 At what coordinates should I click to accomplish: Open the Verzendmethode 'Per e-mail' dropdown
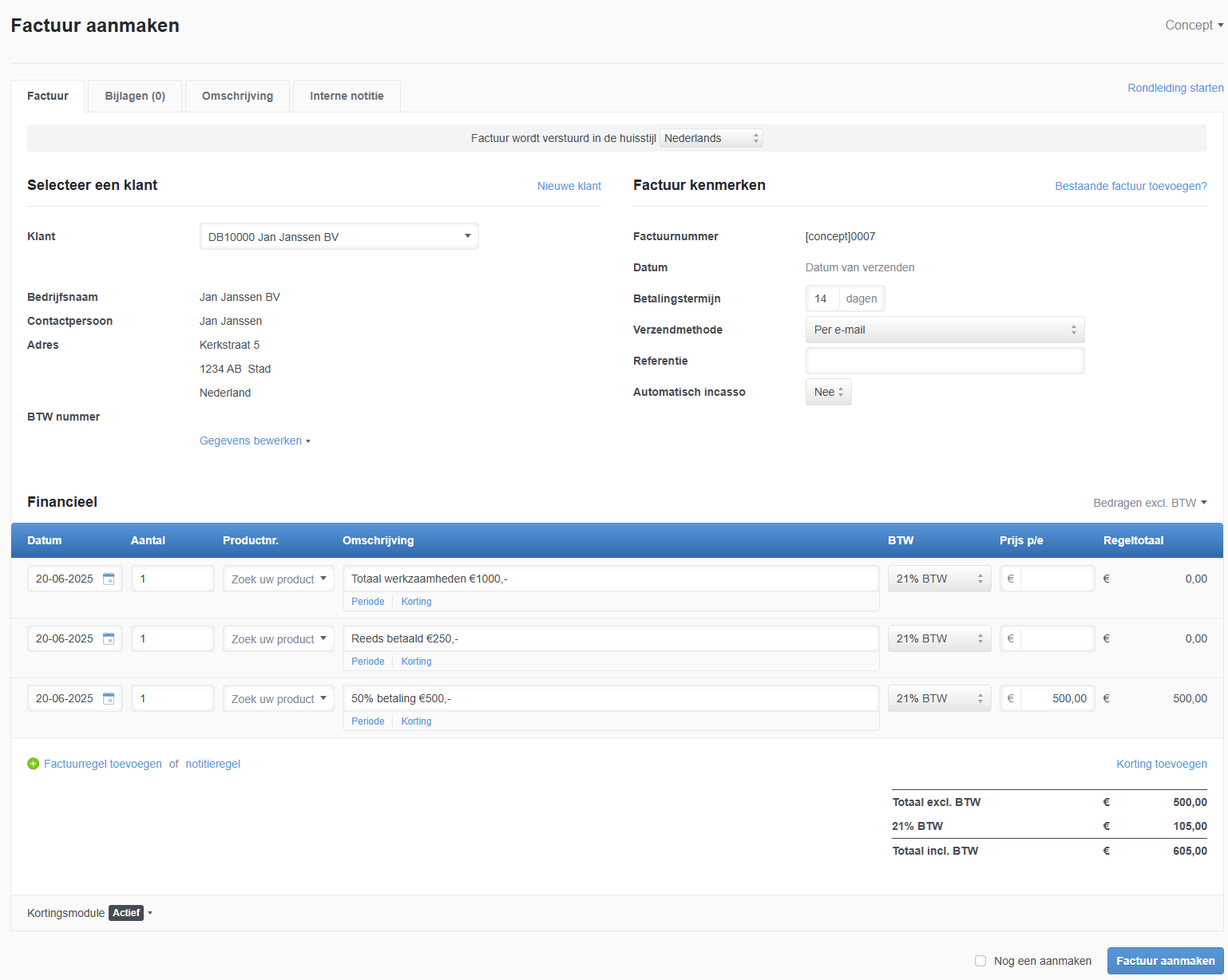tap(945, 330)
